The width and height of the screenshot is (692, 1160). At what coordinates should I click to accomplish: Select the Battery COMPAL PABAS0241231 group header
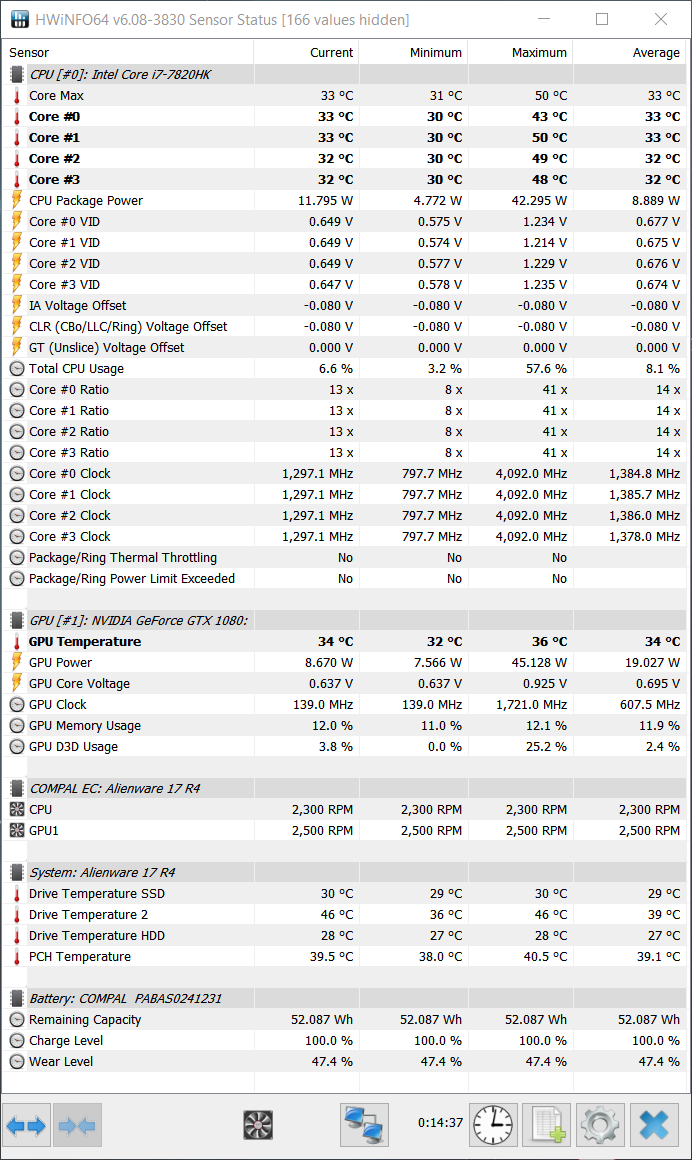pyautogui.click(x=125, y=998)
